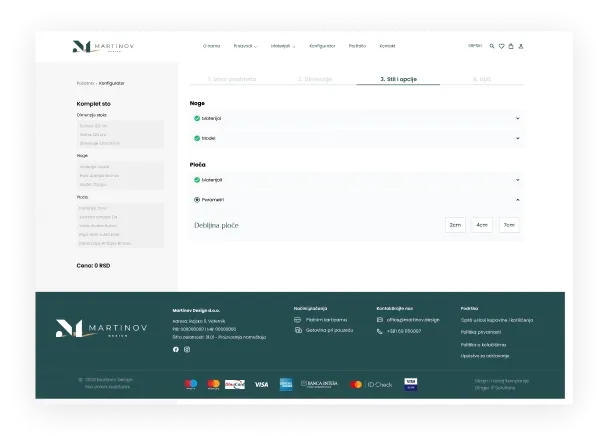The width and height of the screenshot is (609, 445).
Task: Open the last link under Podrška
Action: [x=485, y=356]
